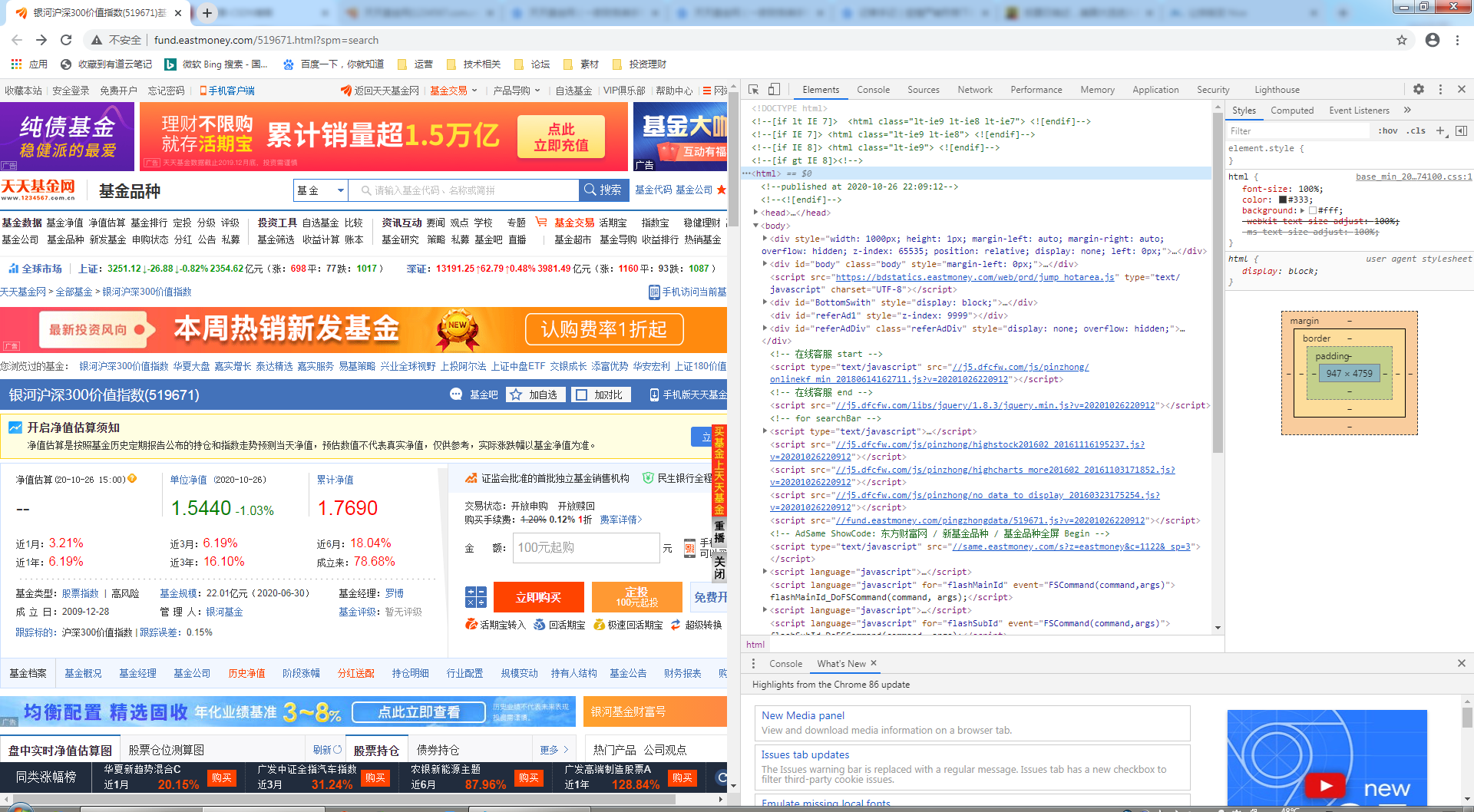Screen dimensions: 1474x812
Task: Open the 基金交易 dropdown in top bar
Action: click(x=454, y=90)
